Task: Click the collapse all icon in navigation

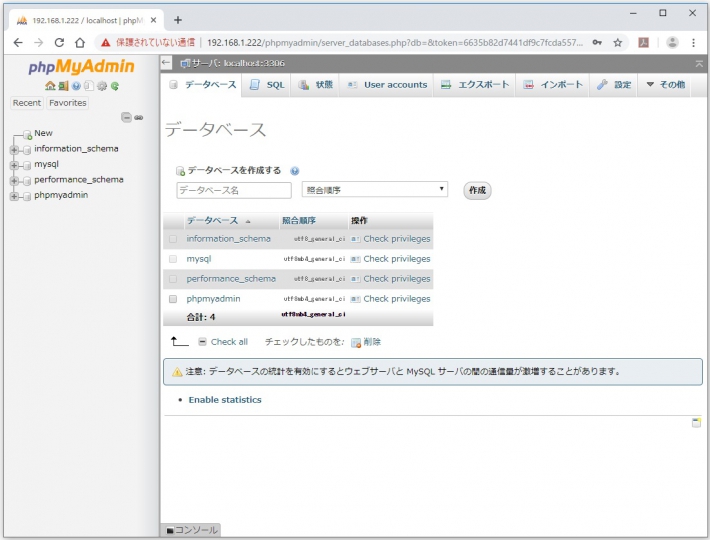Action: (x=126, y=117)
